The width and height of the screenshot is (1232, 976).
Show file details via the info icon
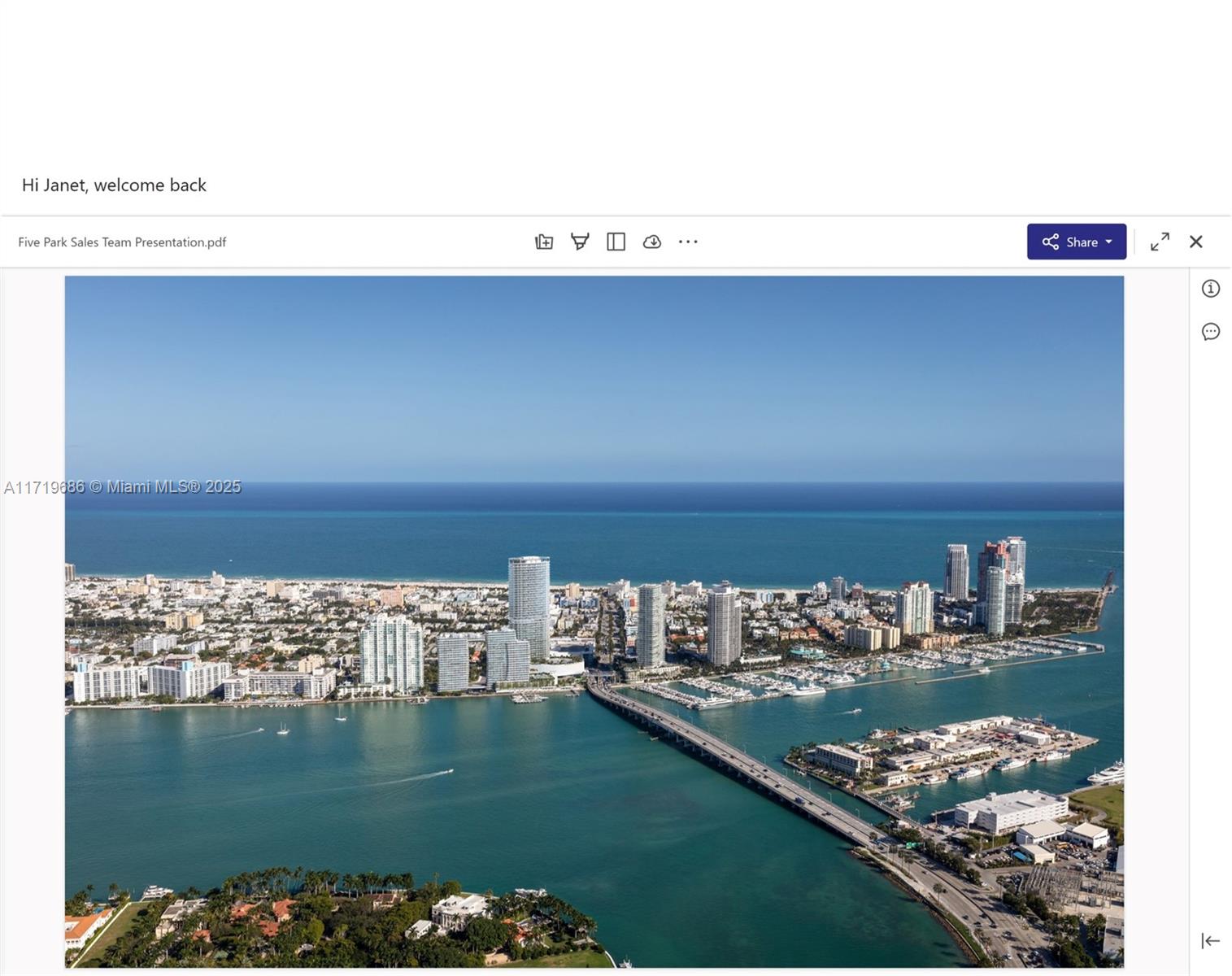(x=1211, y=289)
